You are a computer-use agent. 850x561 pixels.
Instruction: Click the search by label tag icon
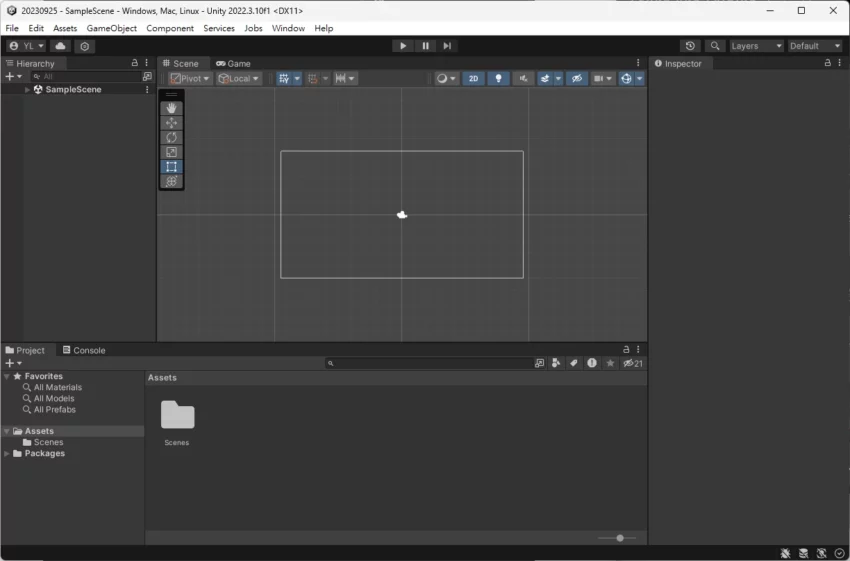point(574,363)
